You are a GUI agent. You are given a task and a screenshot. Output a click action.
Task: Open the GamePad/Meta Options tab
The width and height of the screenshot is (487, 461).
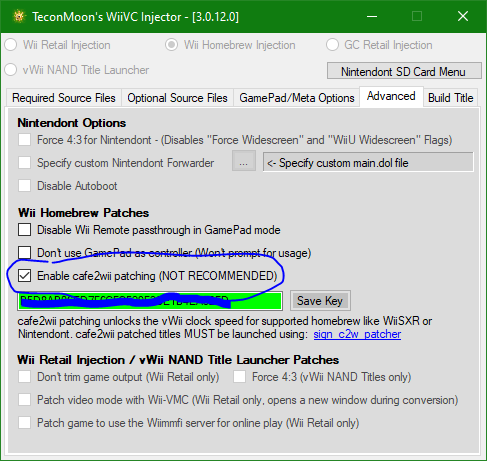297,98
